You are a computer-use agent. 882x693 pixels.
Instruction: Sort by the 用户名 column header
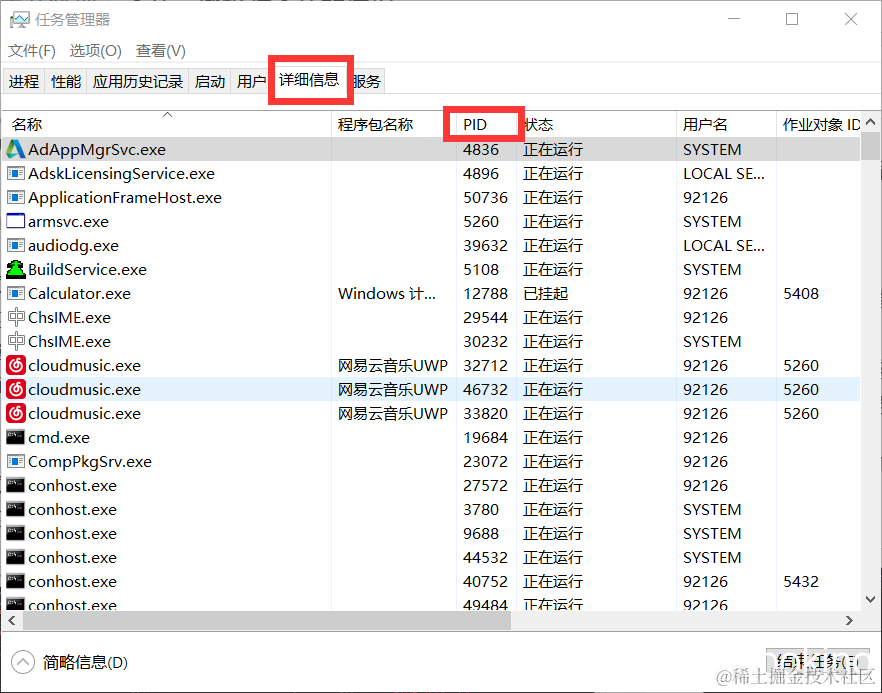coord(726,124)
